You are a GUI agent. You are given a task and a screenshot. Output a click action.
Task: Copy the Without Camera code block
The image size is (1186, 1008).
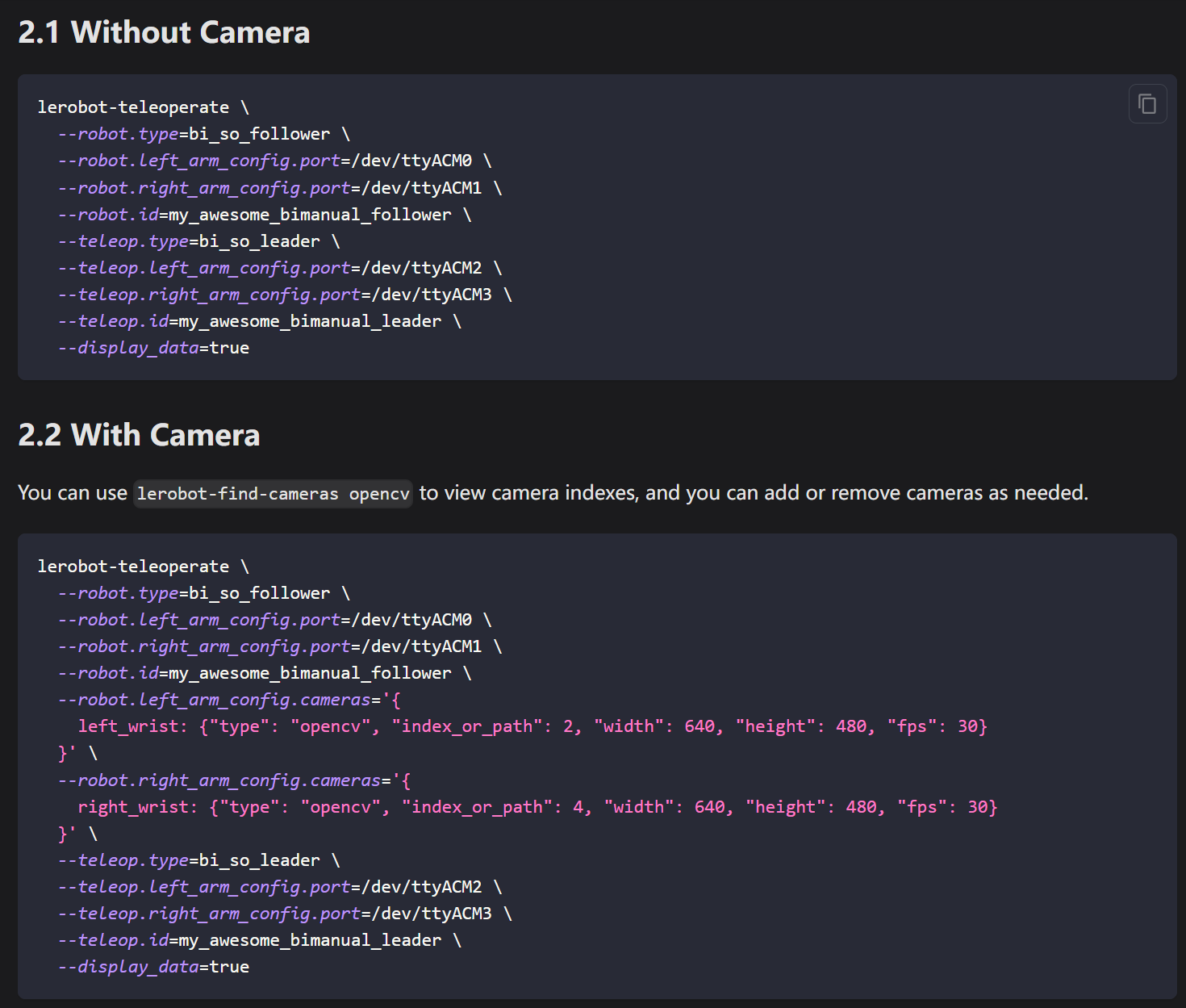coord(1147,104)
